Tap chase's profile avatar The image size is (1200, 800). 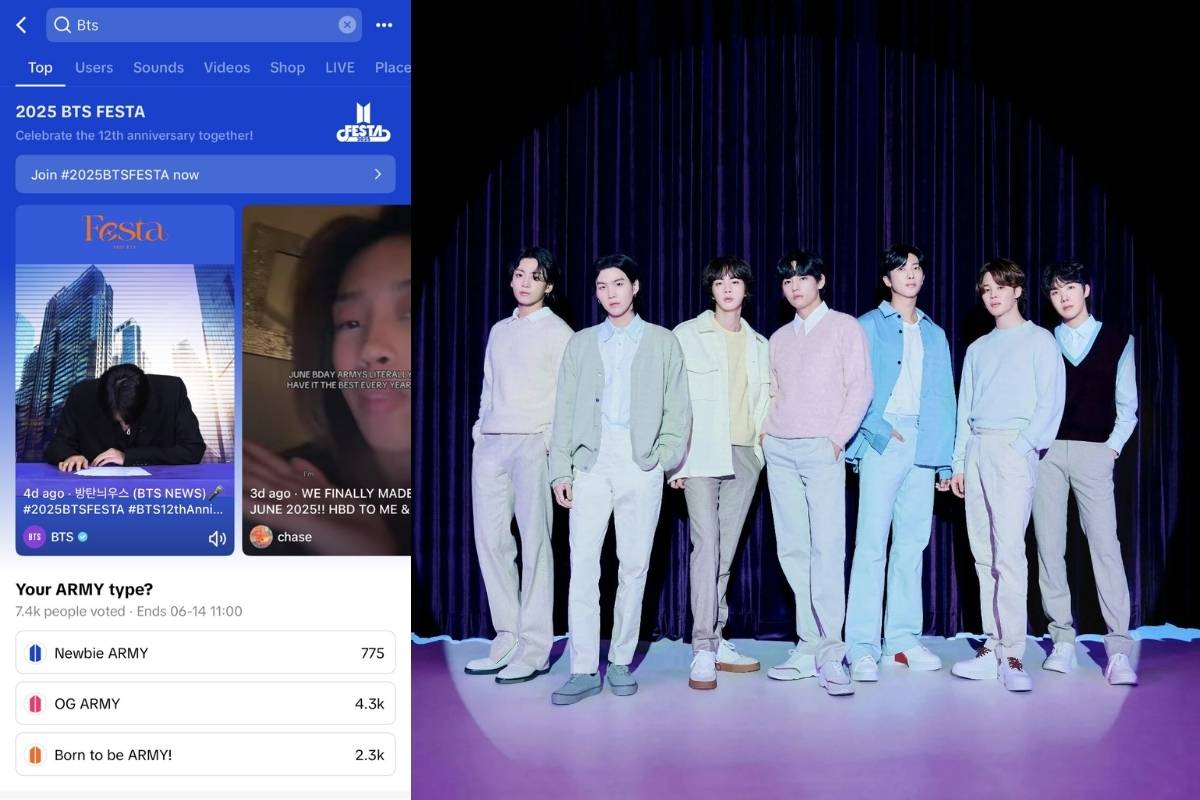pyautogui.click(x=261, y=537)
